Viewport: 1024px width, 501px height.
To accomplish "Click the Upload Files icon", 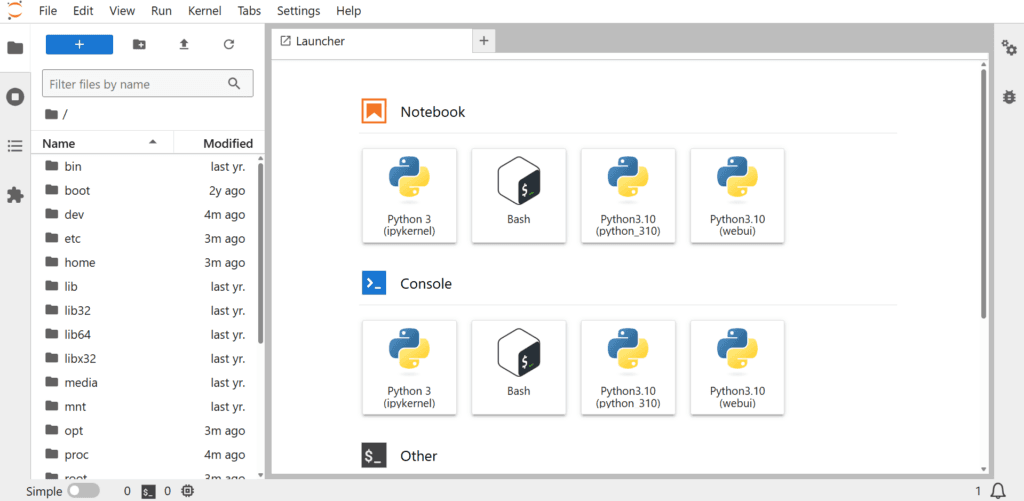I will coord(184,44).
